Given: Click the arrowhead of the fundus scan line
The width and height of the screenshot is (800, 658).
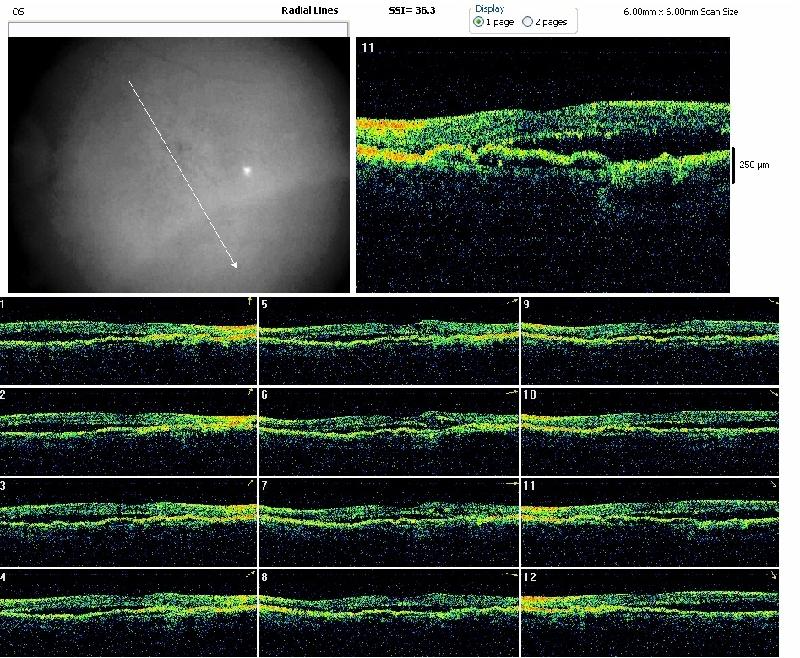Looking at the screenshot, I should [x=234, y=264].
